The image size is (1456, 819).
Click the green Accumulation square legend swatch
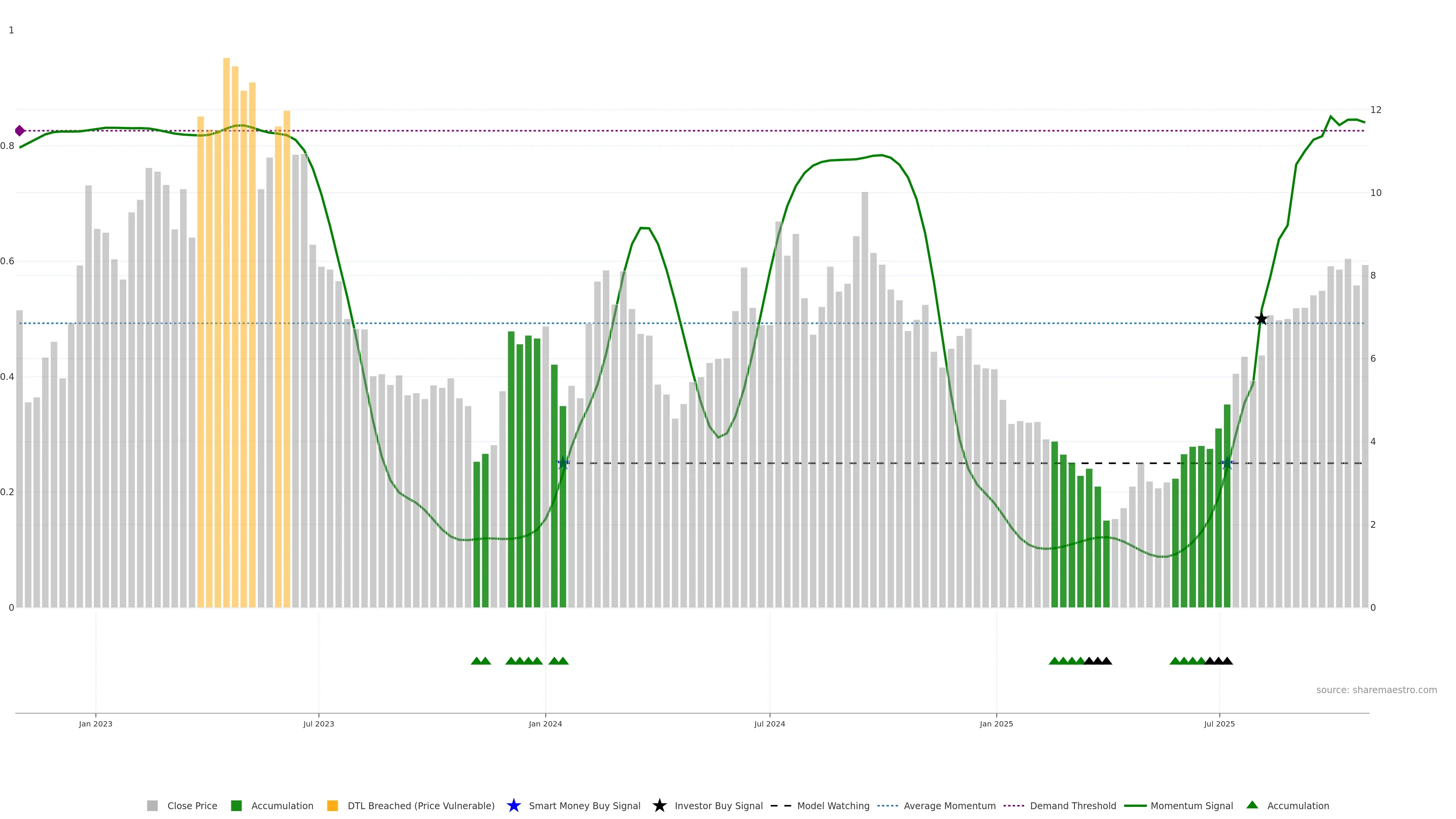[236, 805]
